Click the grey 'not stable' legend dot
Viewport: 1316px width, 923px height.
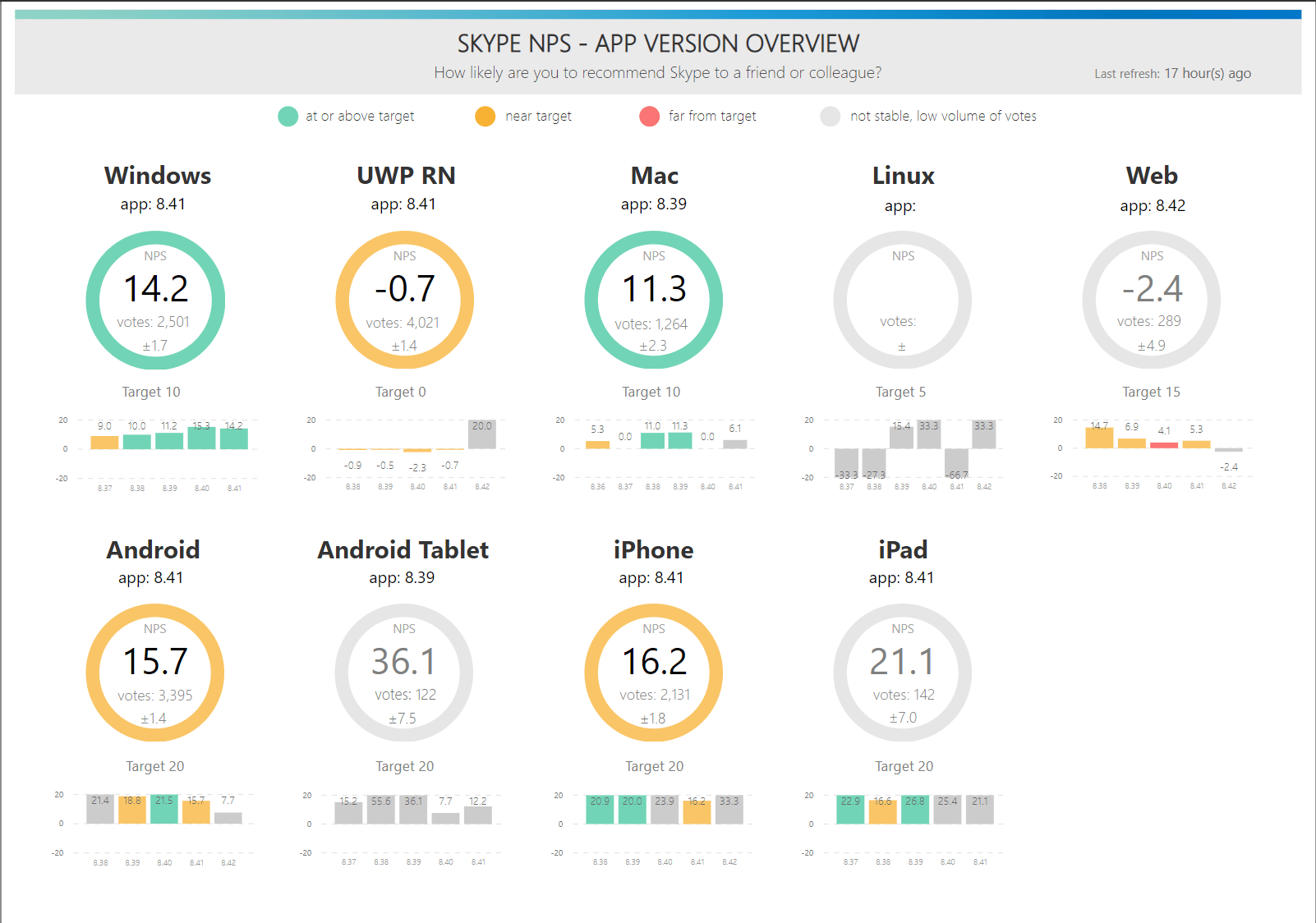coord(831,117)
